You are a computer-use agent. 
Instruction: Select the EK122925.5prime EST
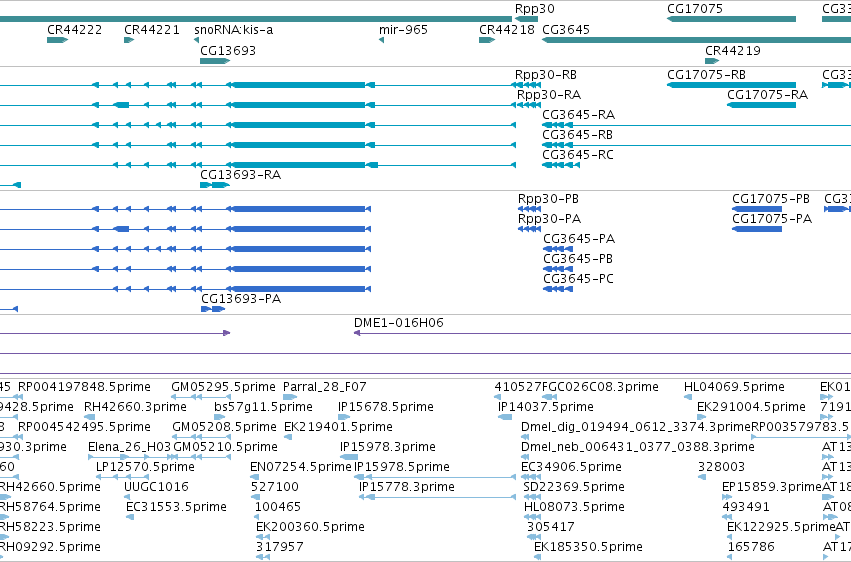pos(731,538)
